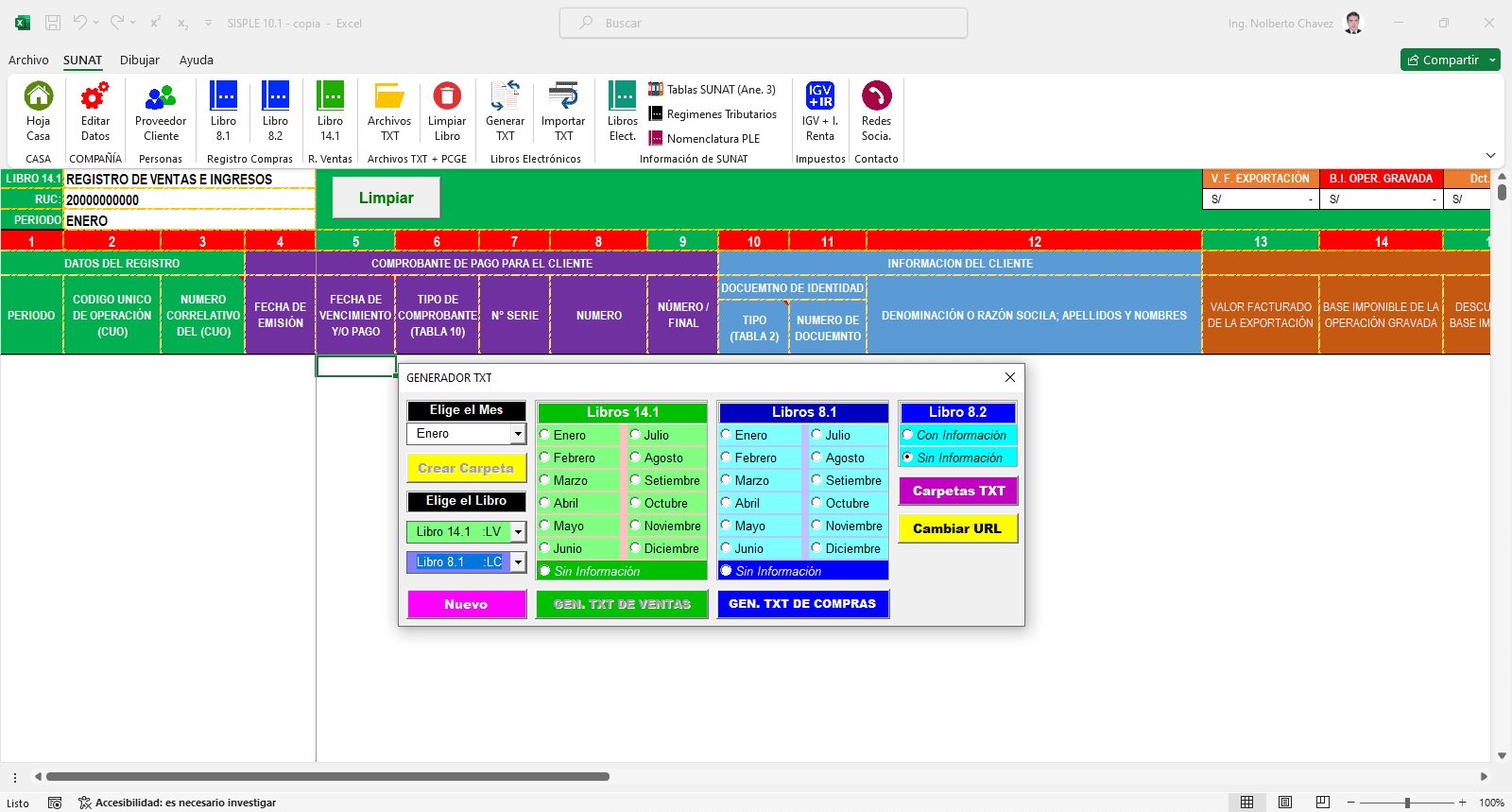This screenshot has height=812, width=1512.
Task: Click the user profile picture
Action: [x=1353, y=23]
